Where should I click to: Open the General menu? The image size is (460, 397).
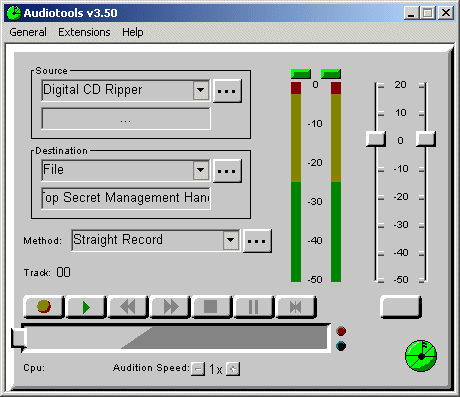coord(28,32)
